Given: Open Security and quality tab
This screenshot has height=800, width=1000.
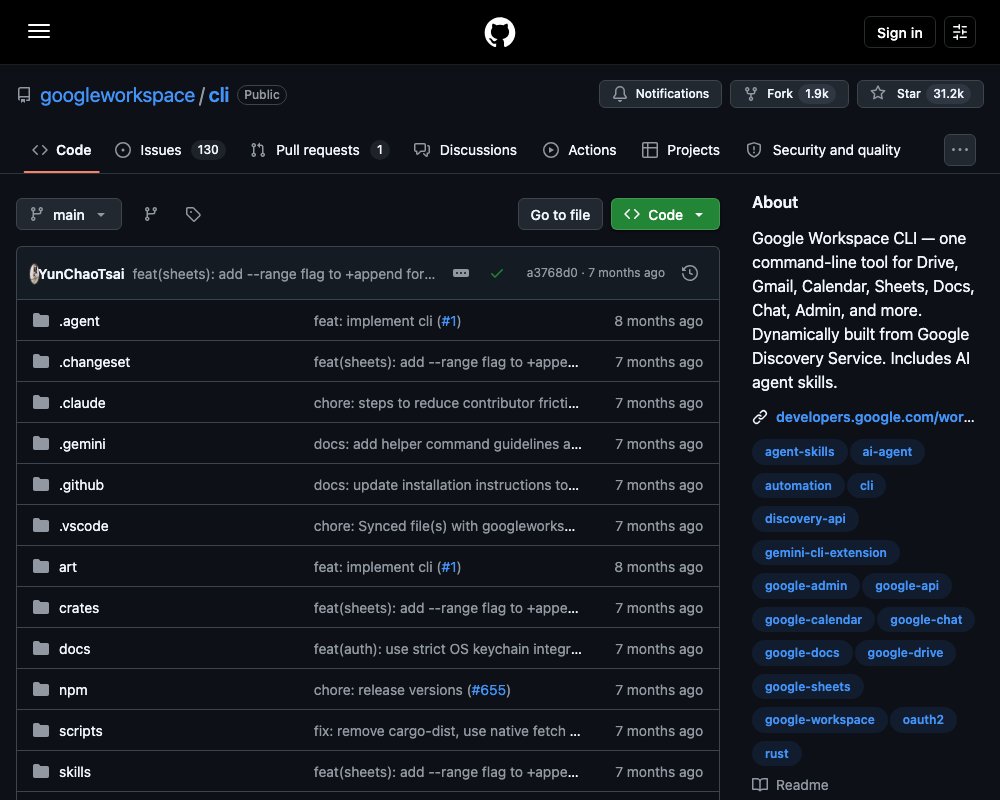Looking at the screenshot, I should pyautogui.click(x=823, y=150).
